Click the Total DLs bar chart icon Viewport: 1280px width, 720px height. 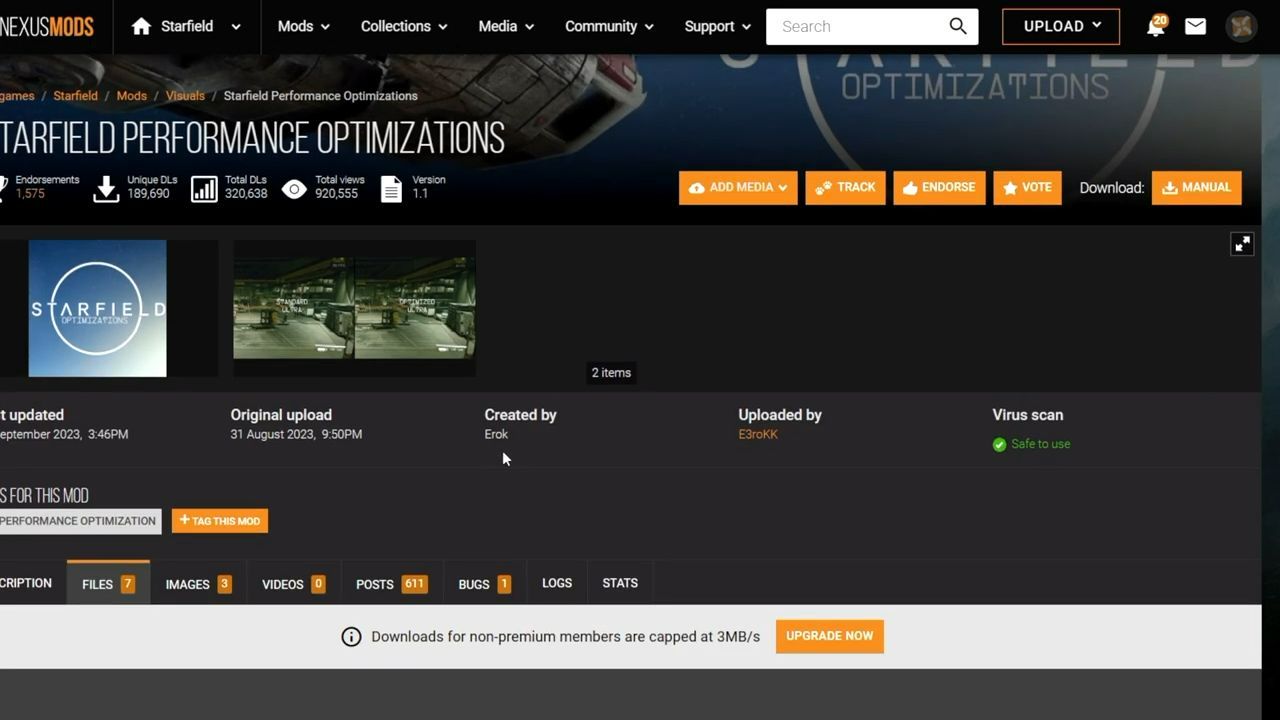pyautogui.click(x=204, y=189)
